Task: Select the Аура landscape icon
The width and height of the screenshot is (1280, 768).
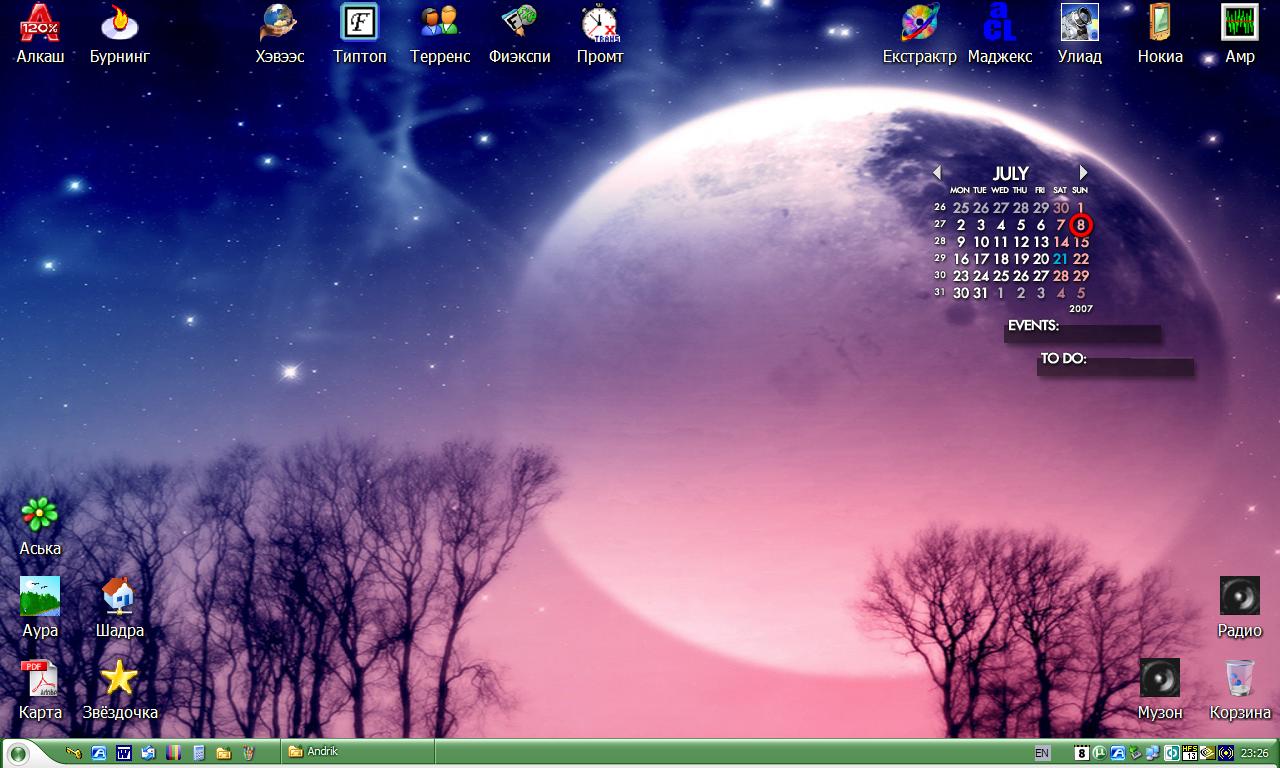Action: coord(40,608)
